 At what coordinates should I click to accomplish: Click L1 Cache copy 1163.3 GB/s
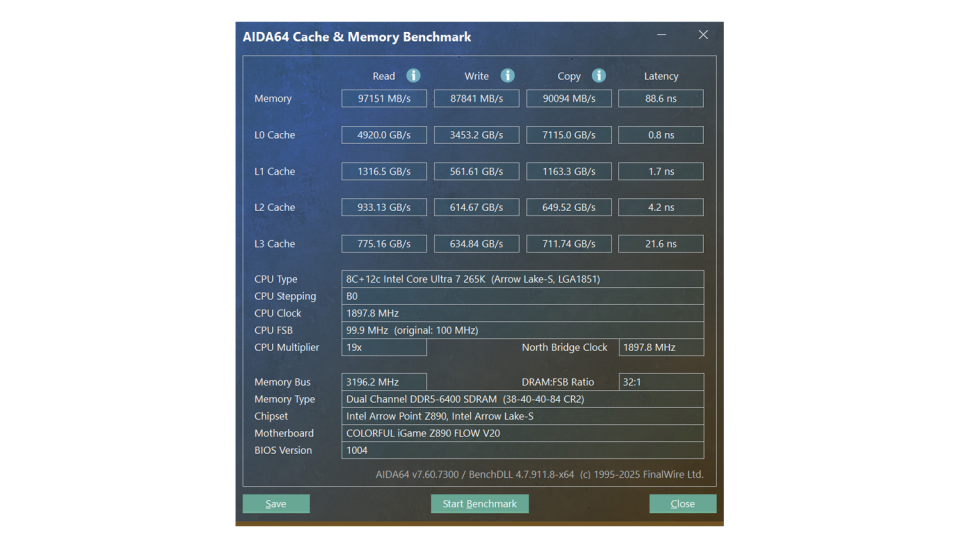click(569, 171)
